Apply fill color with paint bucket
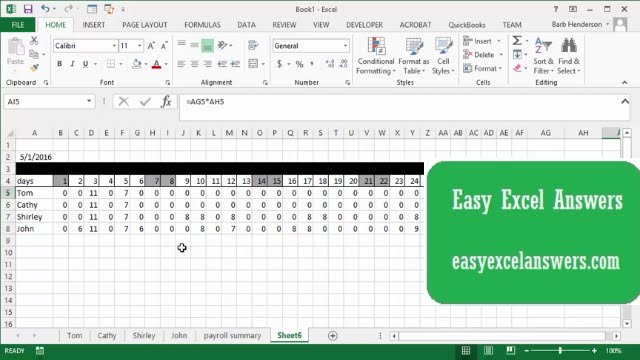640x360 pixels. click(x=137, y=64)
